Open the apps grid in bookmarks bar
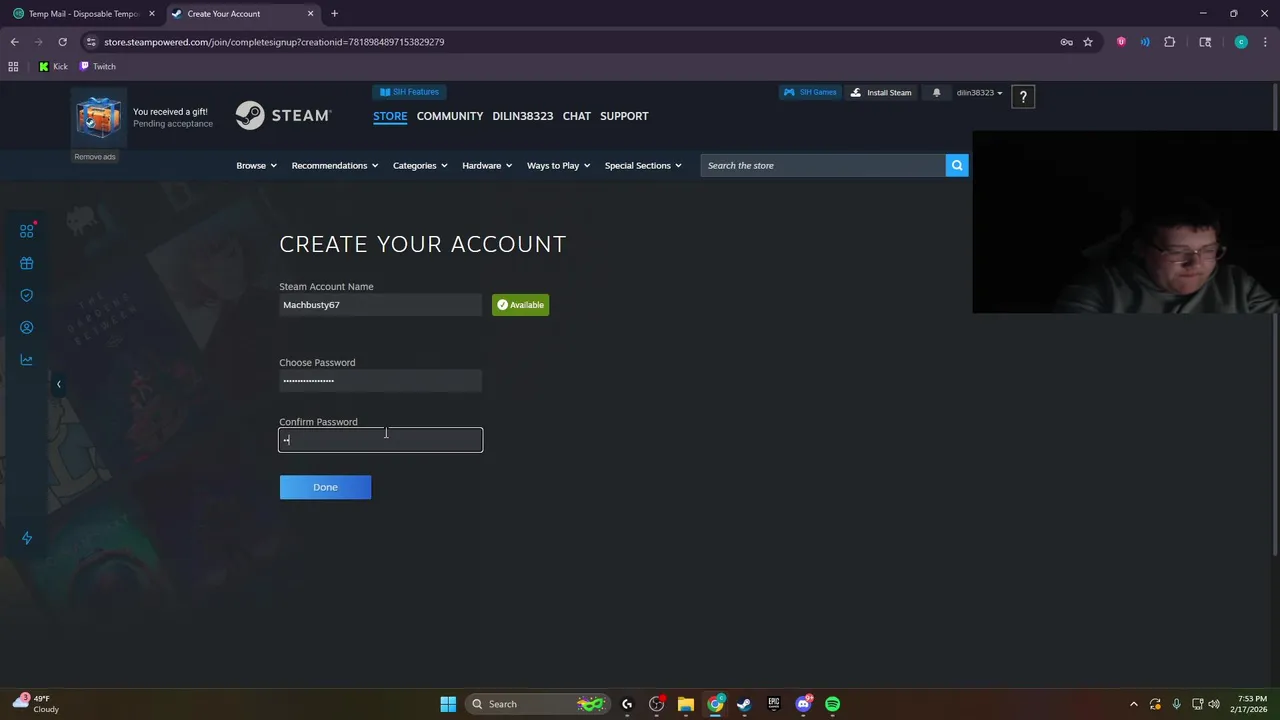The image size is (1280, 720). (x=13, y=66)
